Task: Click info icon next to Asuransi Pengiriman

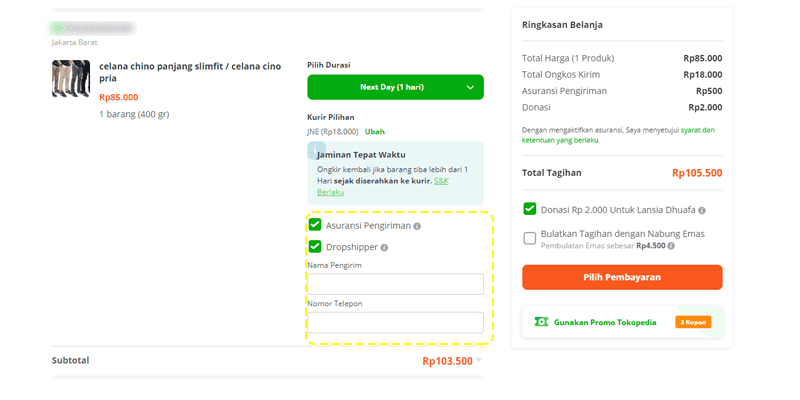Action: (417, 226)
